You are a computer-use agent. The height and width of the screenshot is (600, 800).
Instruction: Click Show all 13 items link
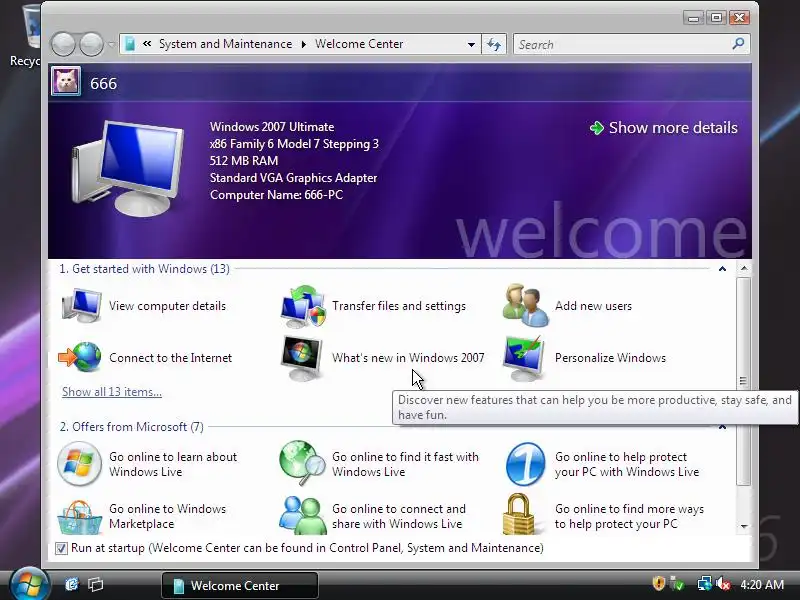(112, 392)
